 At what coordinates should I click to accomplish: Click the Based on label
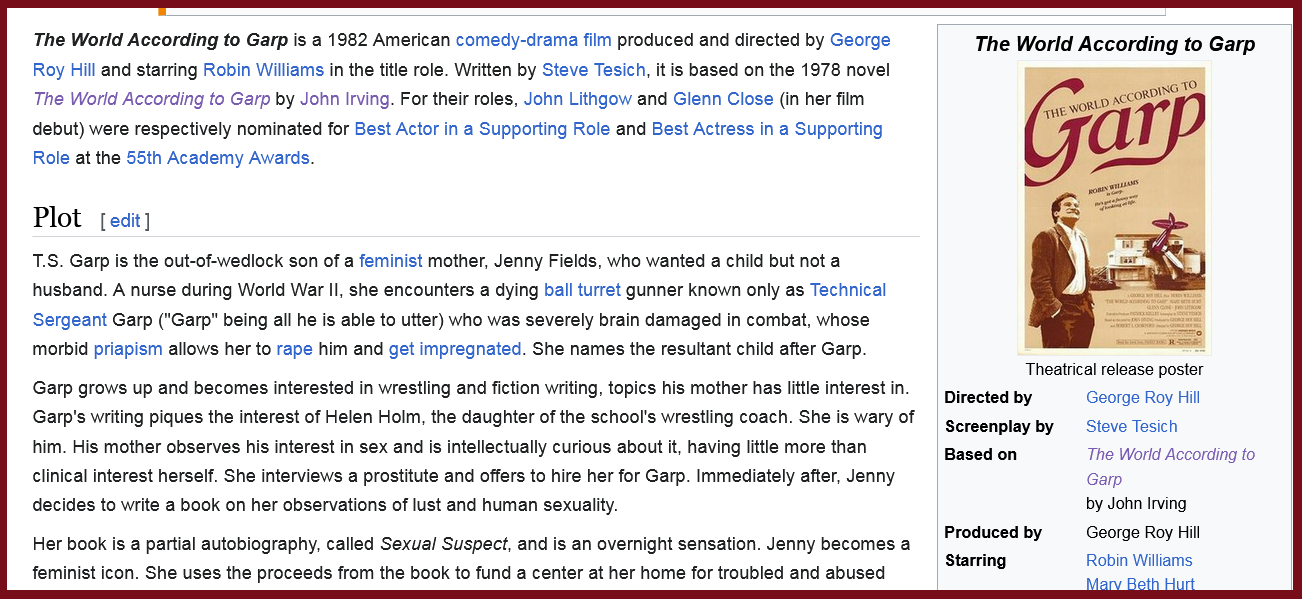[x=980, y=455]
